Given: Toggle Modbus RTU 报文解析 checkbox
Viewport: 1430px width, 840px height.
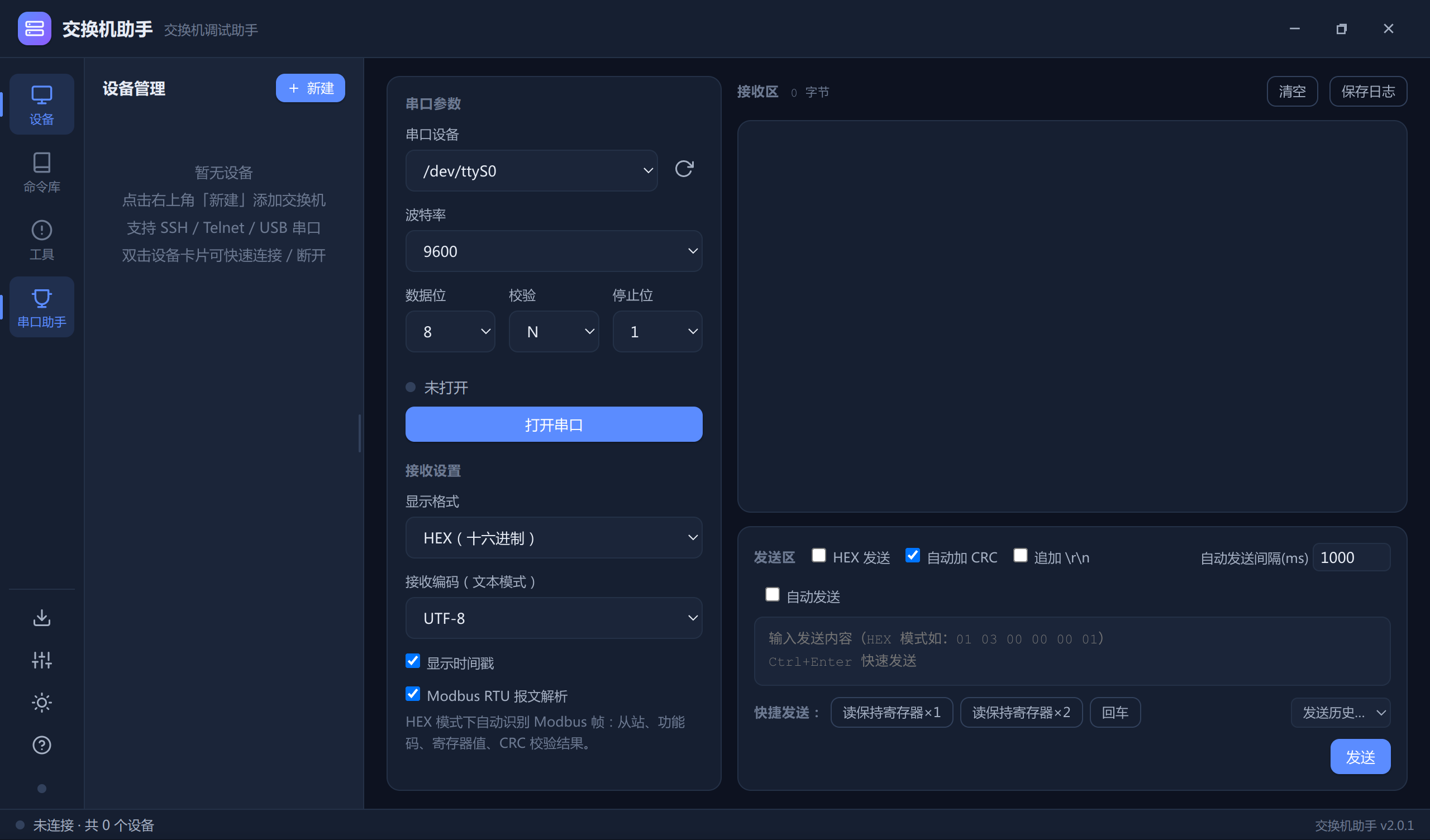Looking at the screenshot, I should [x=413, y=694].
